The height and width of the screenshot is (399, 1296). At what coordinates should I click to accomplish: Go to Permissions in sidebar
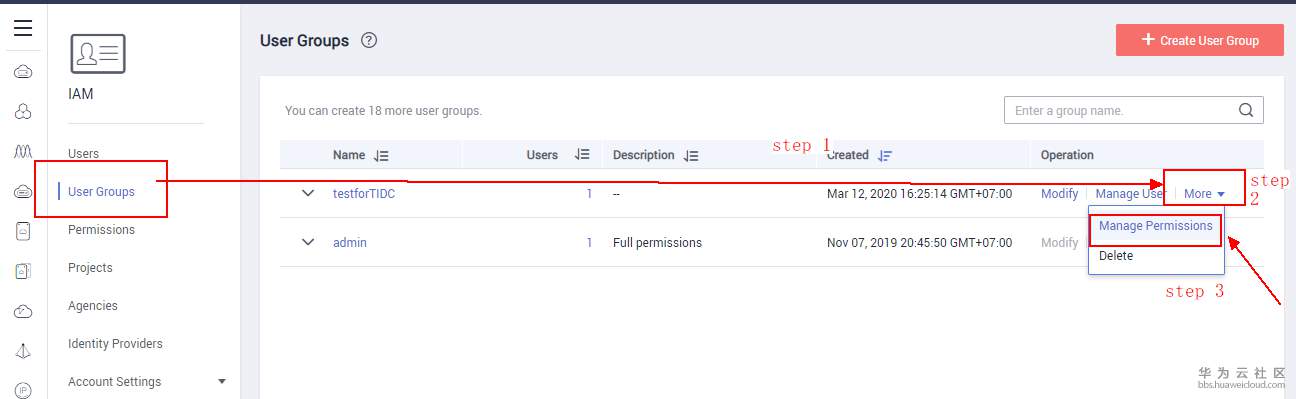pos(101,230)
